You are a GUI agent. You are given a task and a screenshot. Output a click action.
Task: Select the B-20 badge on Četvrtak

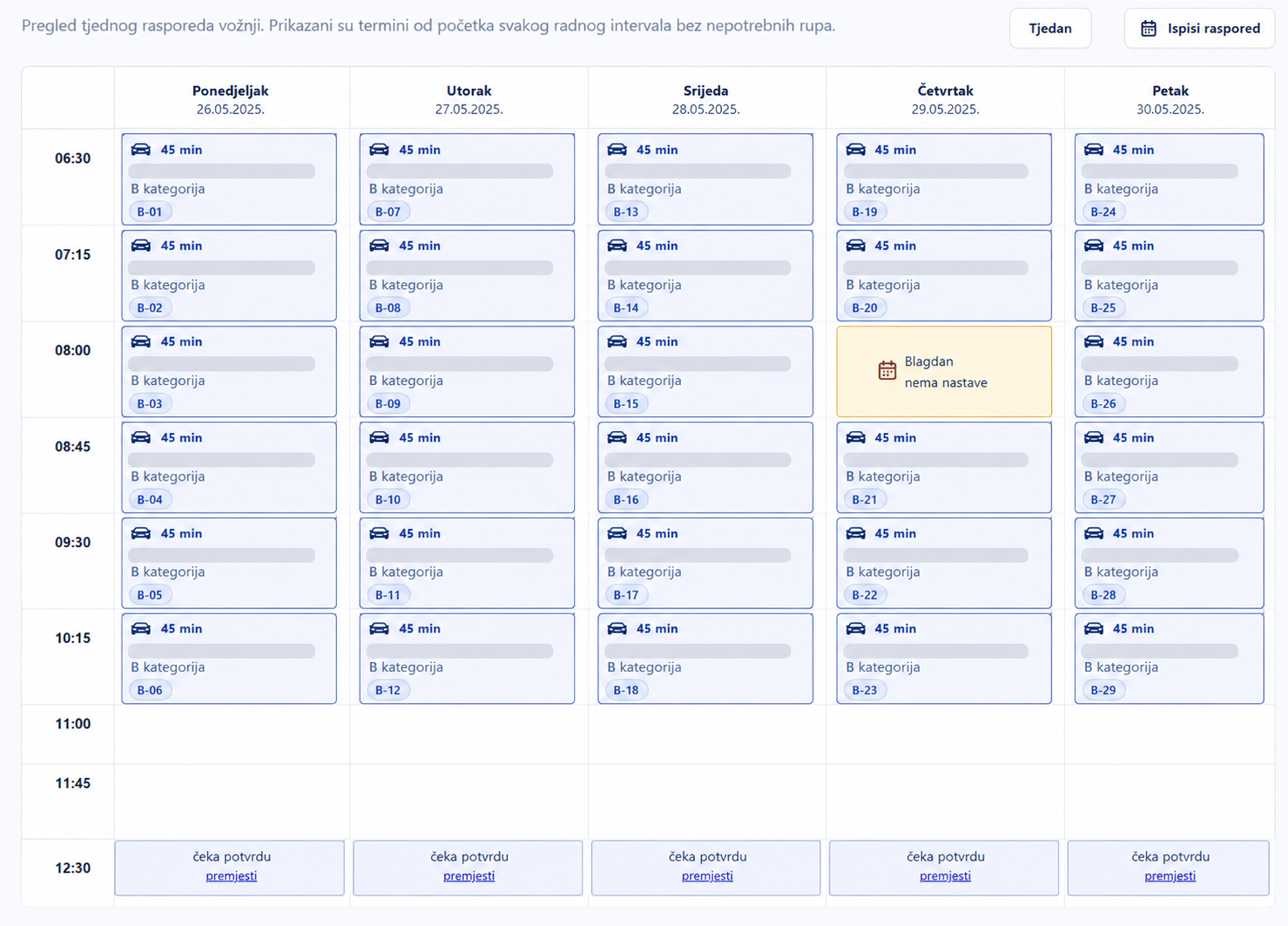coord(865,308)
